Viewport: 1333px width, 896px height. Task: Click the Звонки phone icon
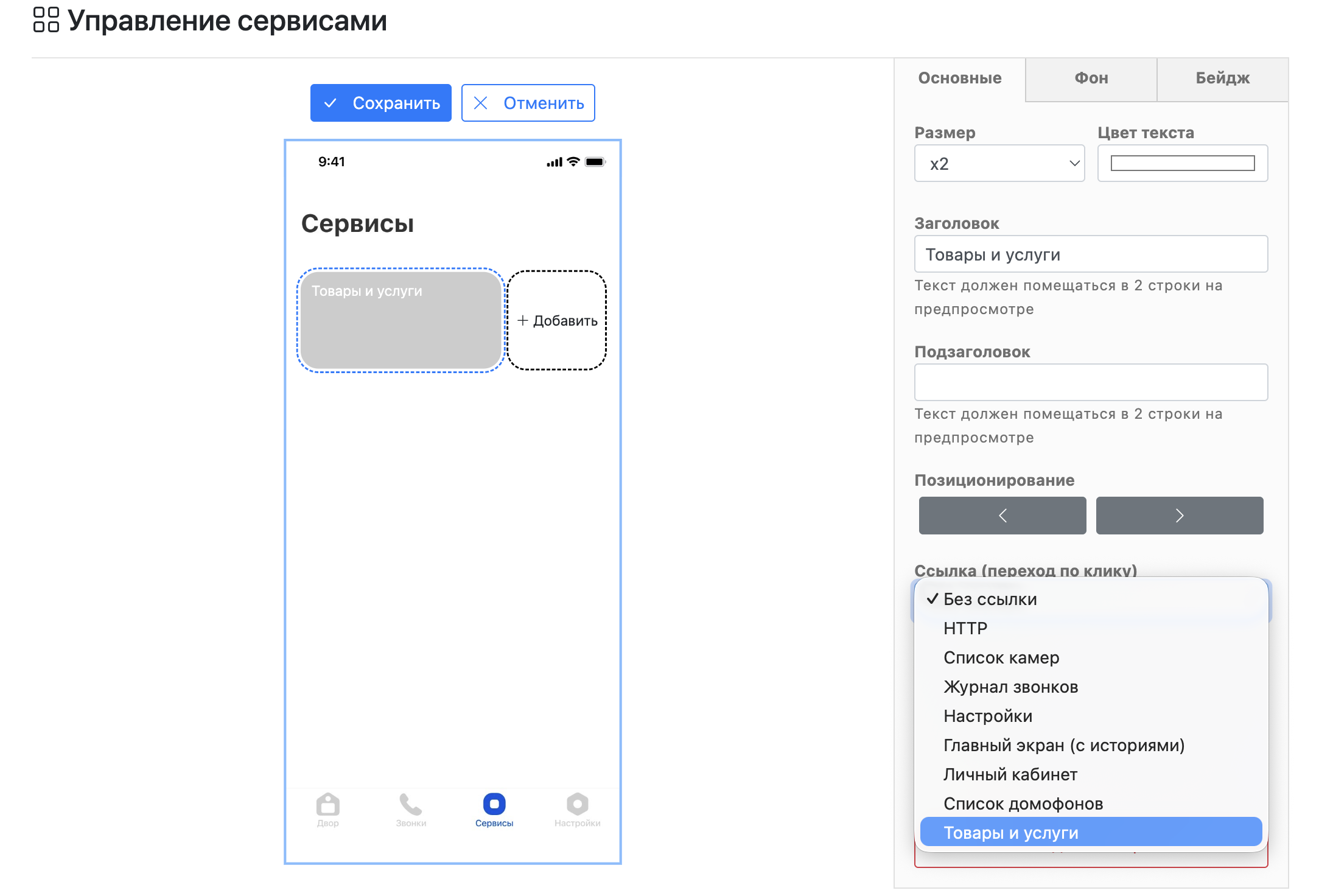[411, 804]
